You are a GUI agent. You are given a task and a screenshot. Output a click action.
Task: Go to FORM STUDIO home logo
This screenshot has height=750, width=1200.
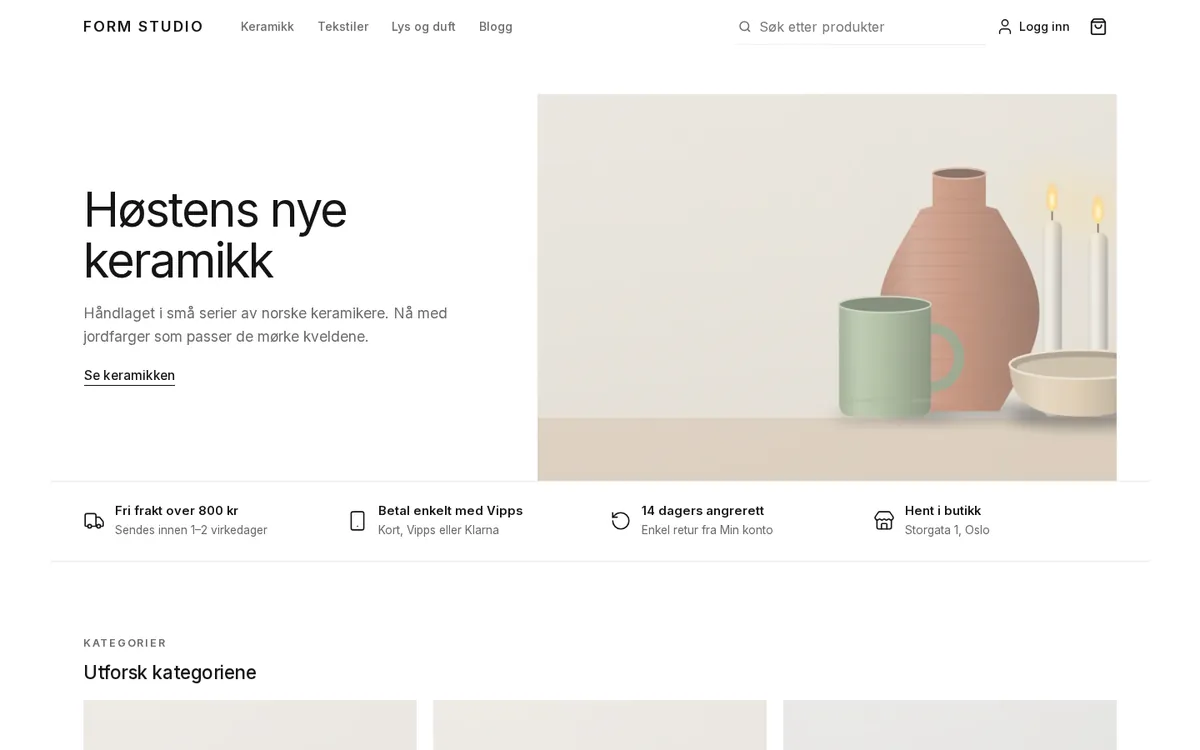click(x=143, y=27)
